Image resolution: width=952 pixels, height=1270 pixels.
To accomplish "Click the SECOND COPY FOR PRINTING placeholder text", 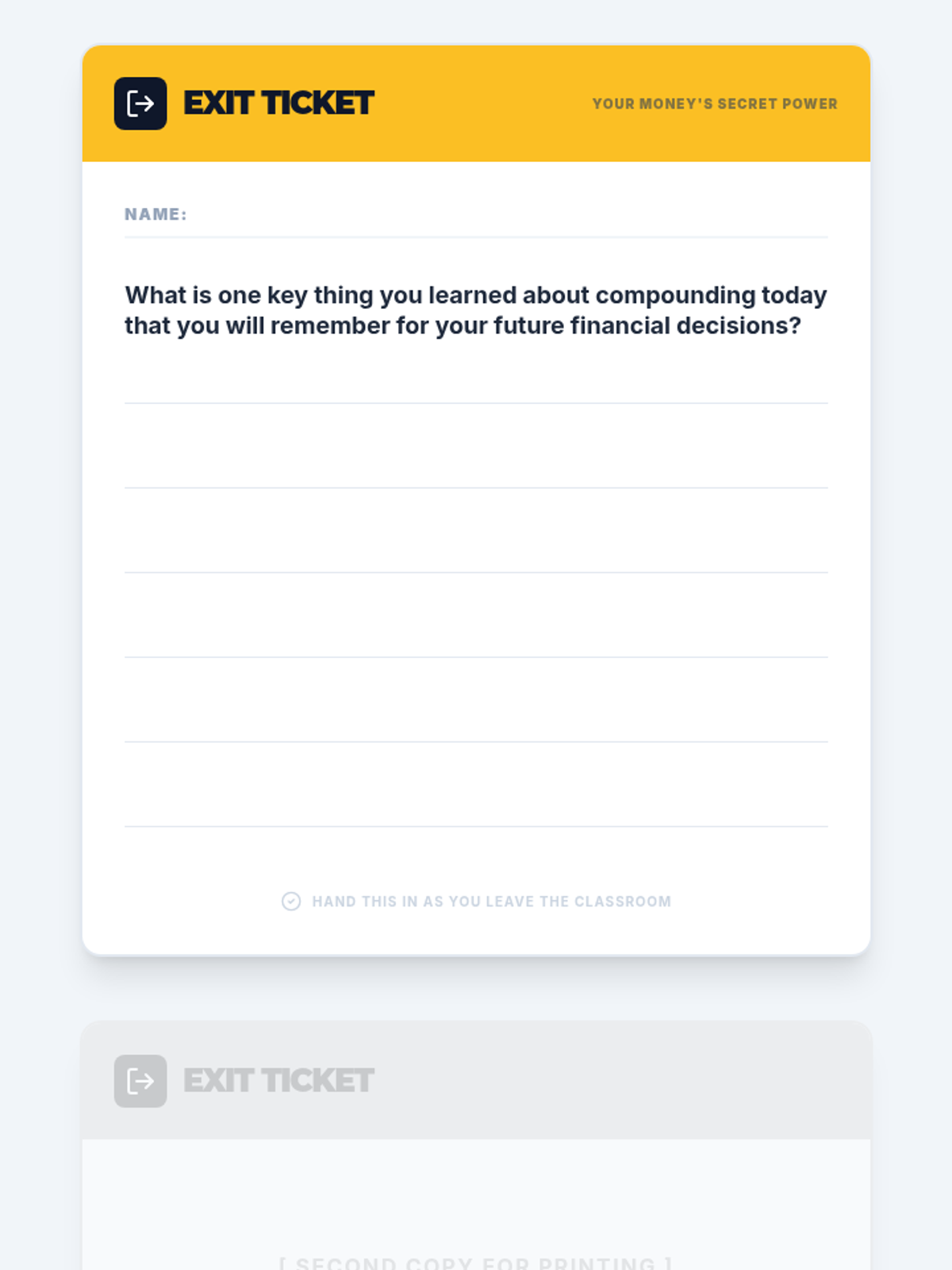I will (476, 1262).
